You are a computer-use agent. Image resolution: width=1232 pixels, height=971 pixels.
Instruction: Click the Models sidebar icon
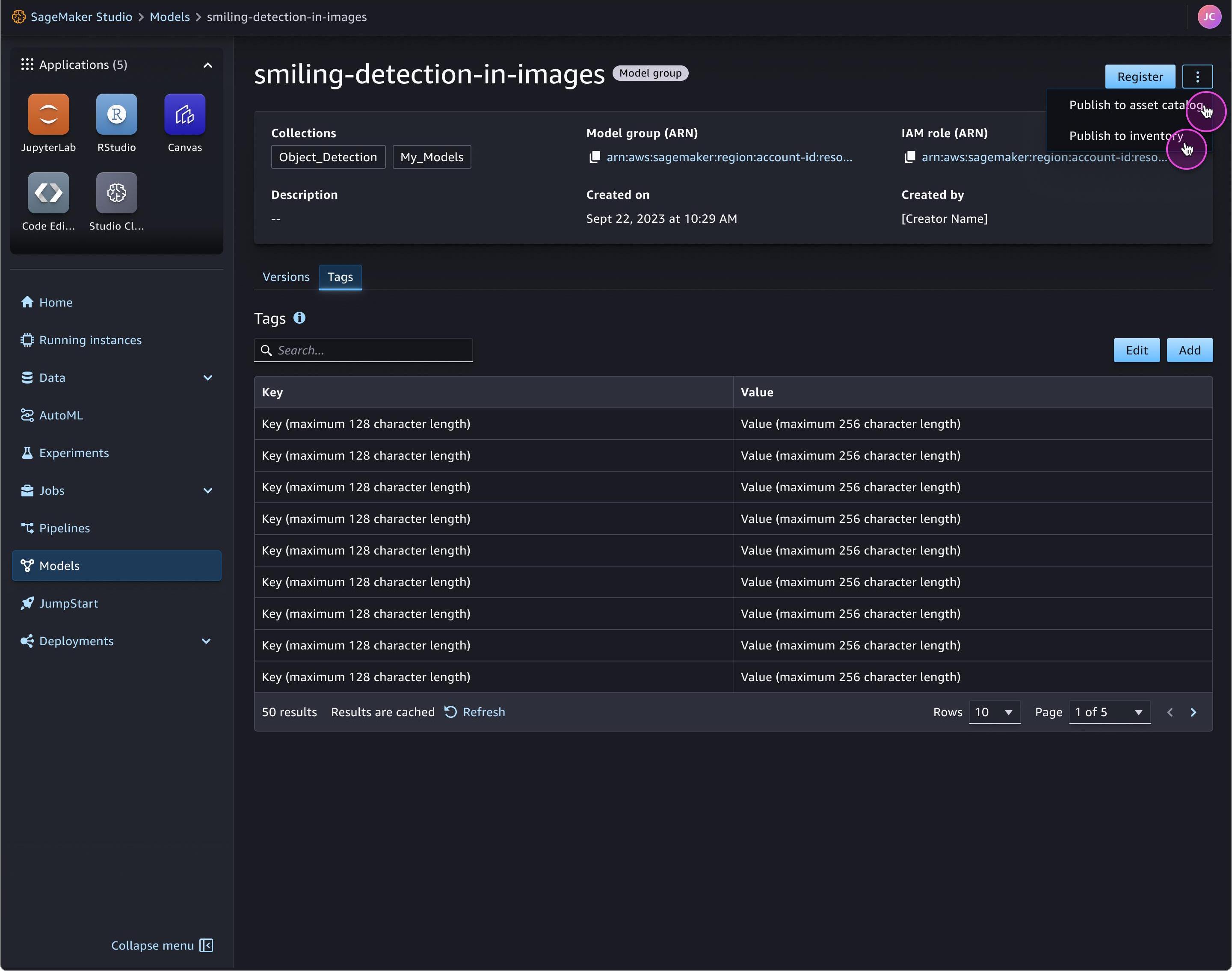click(26, 565)
